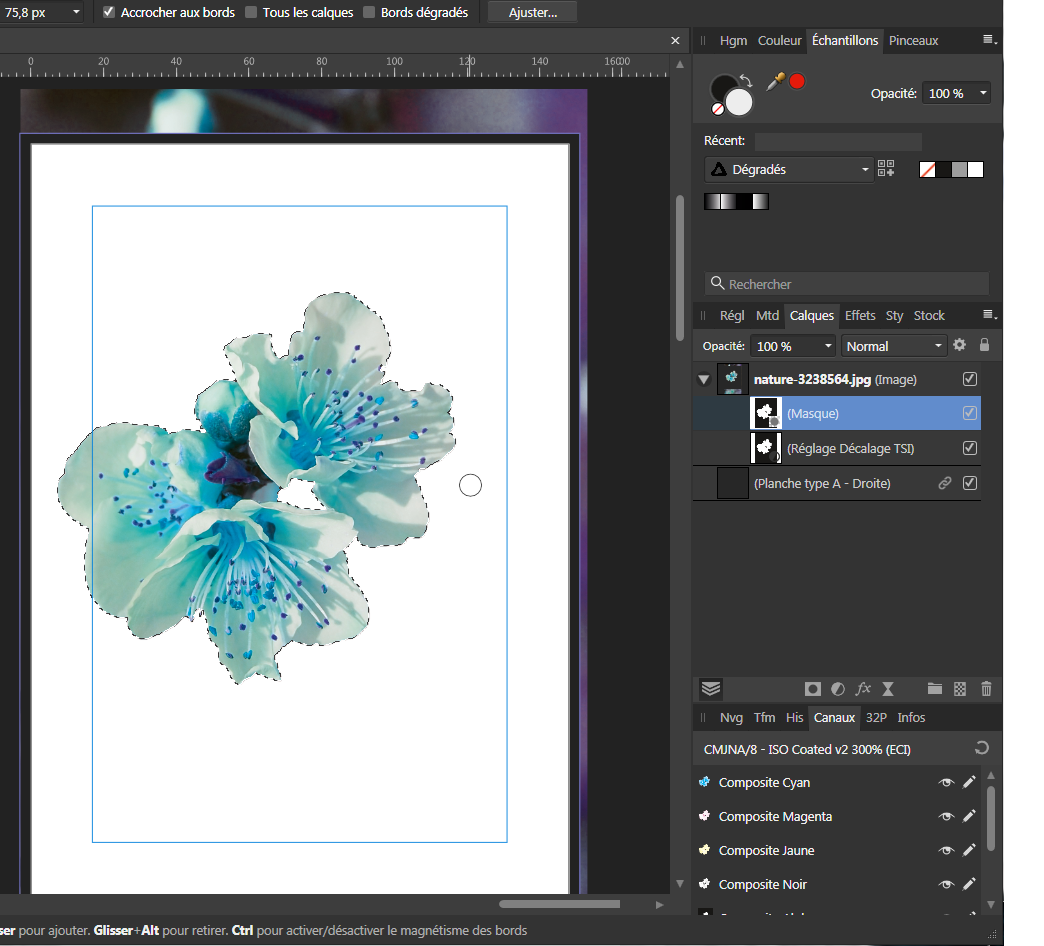Screen dimensions: 1044x946
Task: Switch to the Régl tab
Action: [732, 316]
